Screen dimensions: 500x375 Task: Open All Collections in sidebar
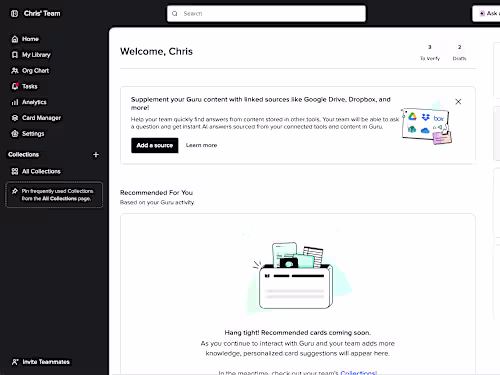click(36, 171)
